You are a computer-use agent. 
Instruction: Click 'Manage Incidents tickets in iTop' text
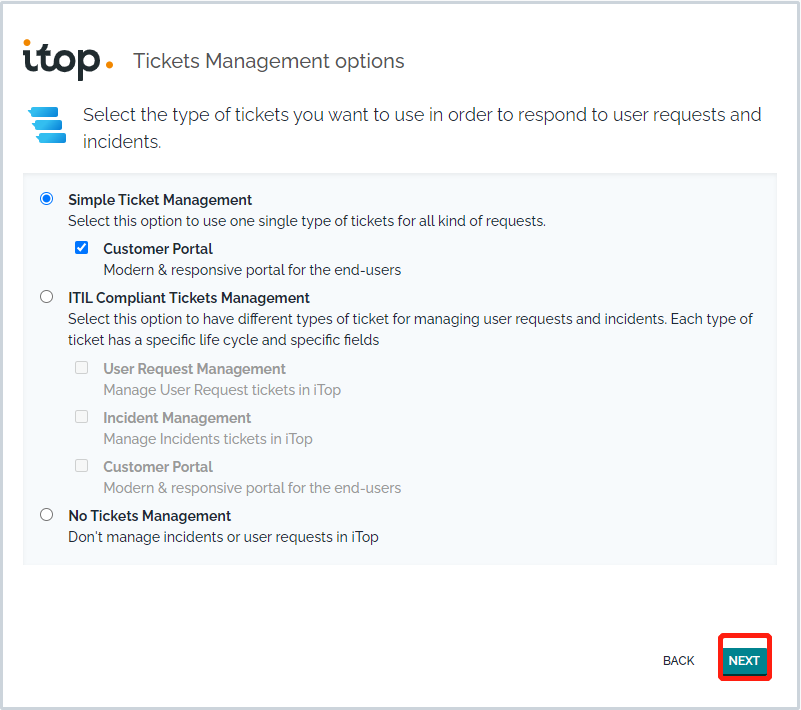[208, 439]
